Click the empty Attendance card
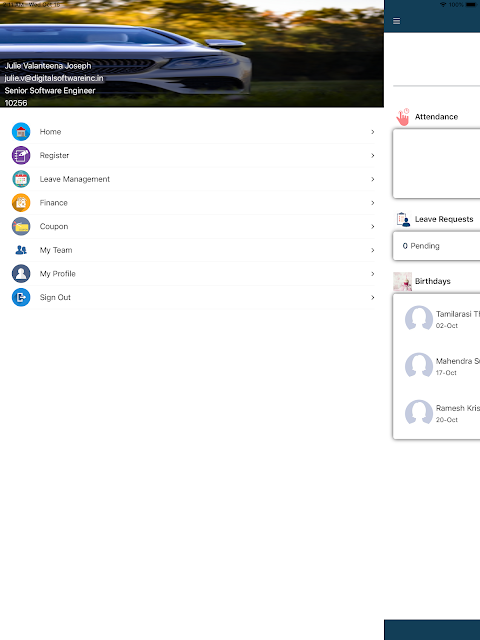The width and height of the screenshot is (480, 640). tap(436, 164)
